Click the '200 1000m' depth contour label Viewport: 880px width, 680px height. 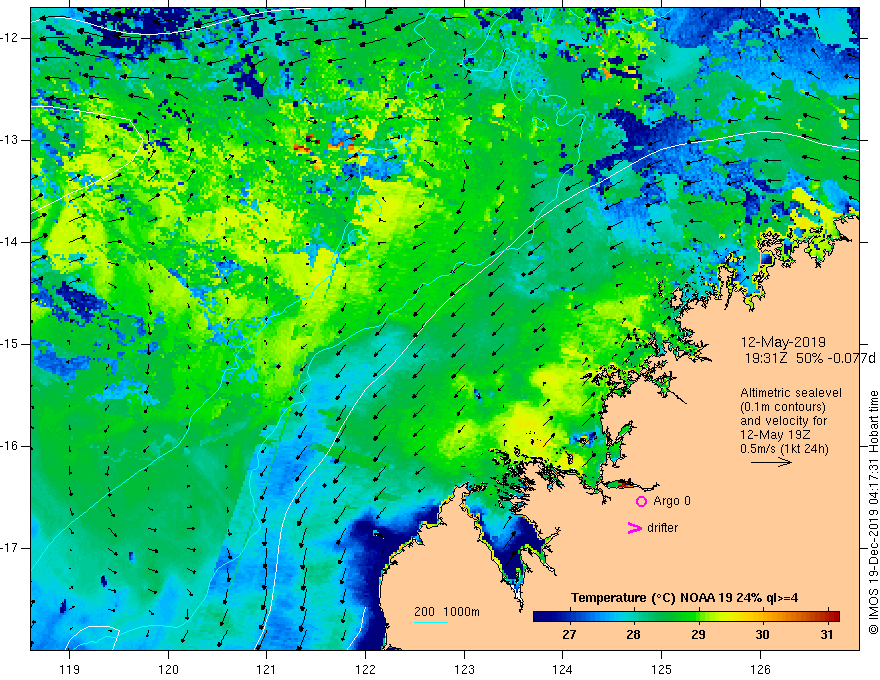click(x=447, y=612)
